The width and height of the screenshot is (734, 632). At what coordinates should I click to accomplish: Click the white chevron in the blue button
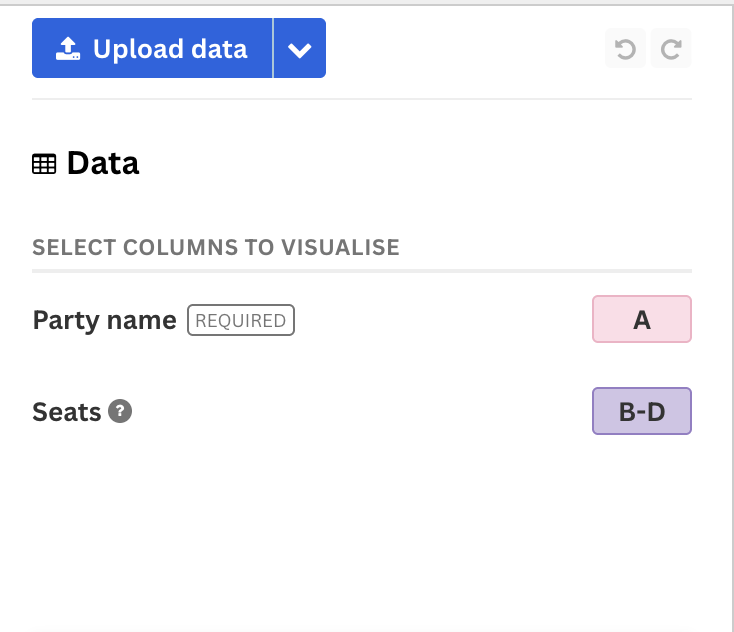pyautogui.click(x=300, y=50)
